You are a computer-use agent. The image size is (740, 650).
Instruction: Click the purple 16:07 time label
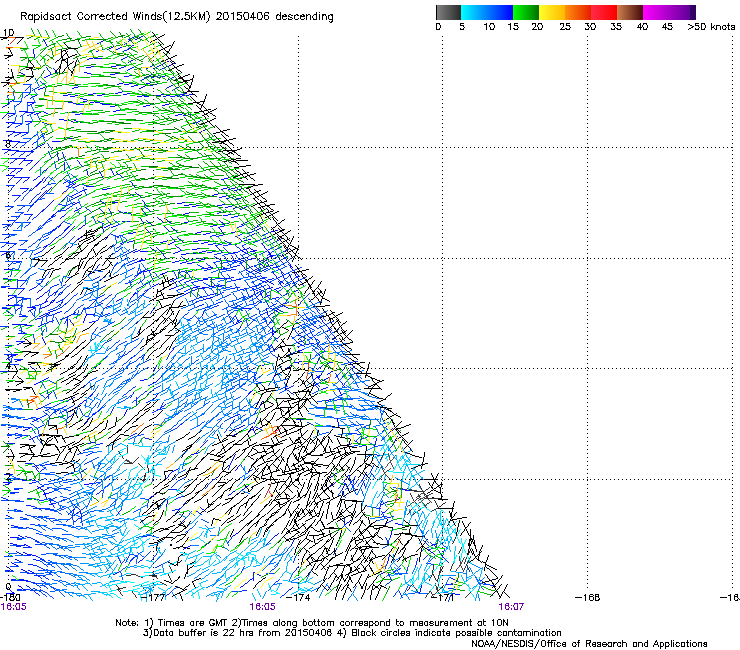511,607
